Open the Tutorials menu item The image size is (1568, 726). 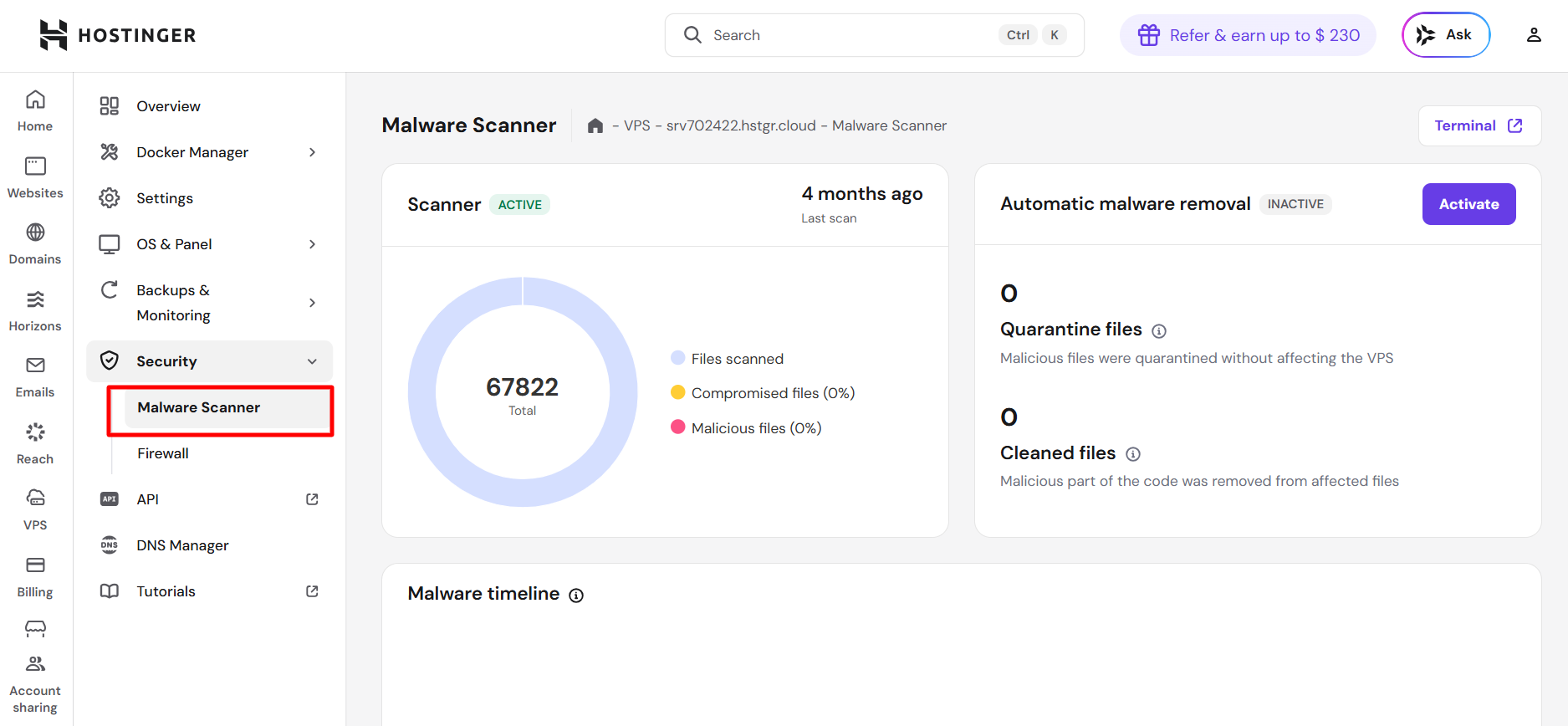210,591
